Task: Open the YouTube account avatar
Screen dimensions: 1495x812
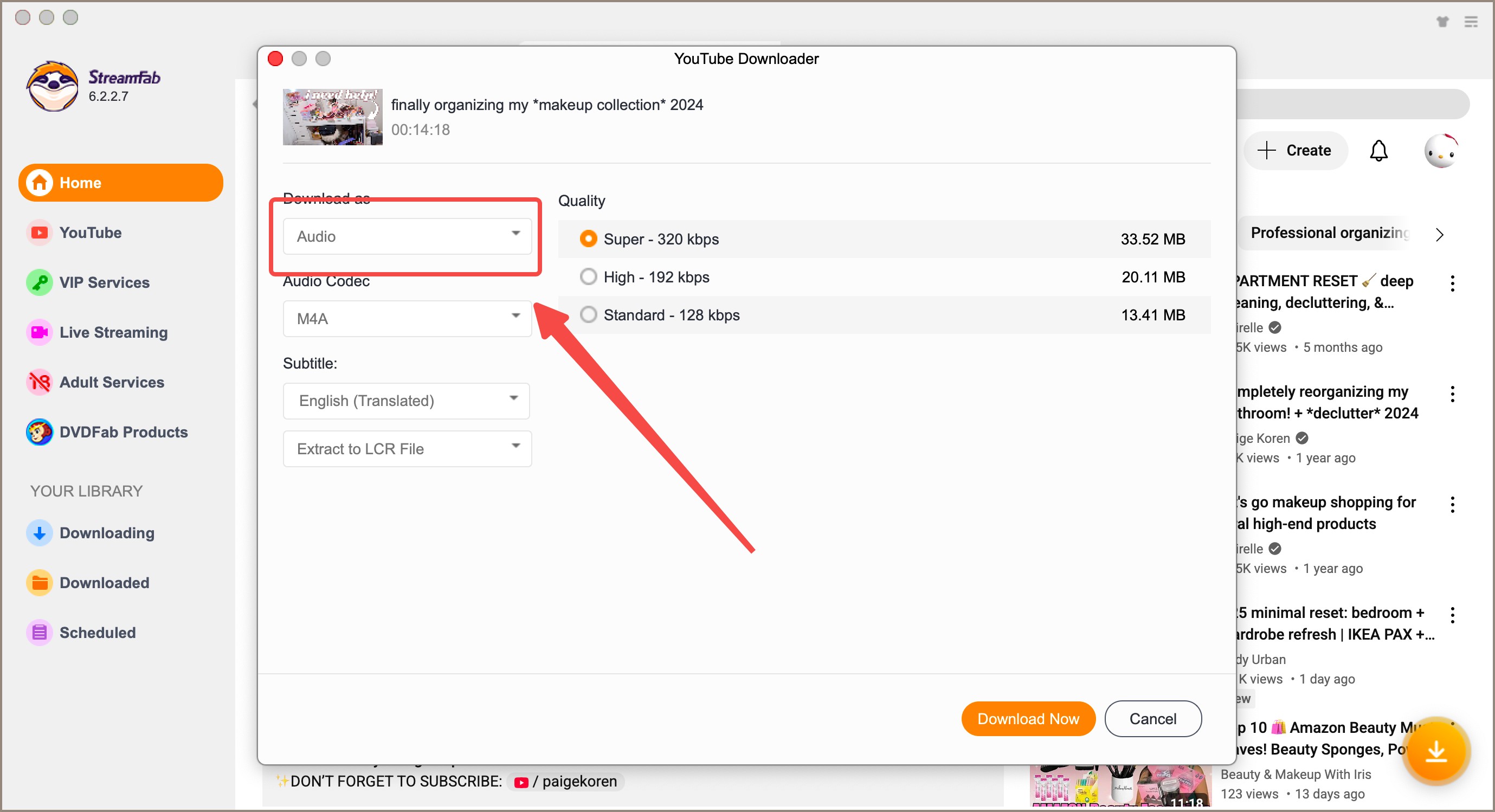Action: pyautogui.click(x=1441, y=151)
